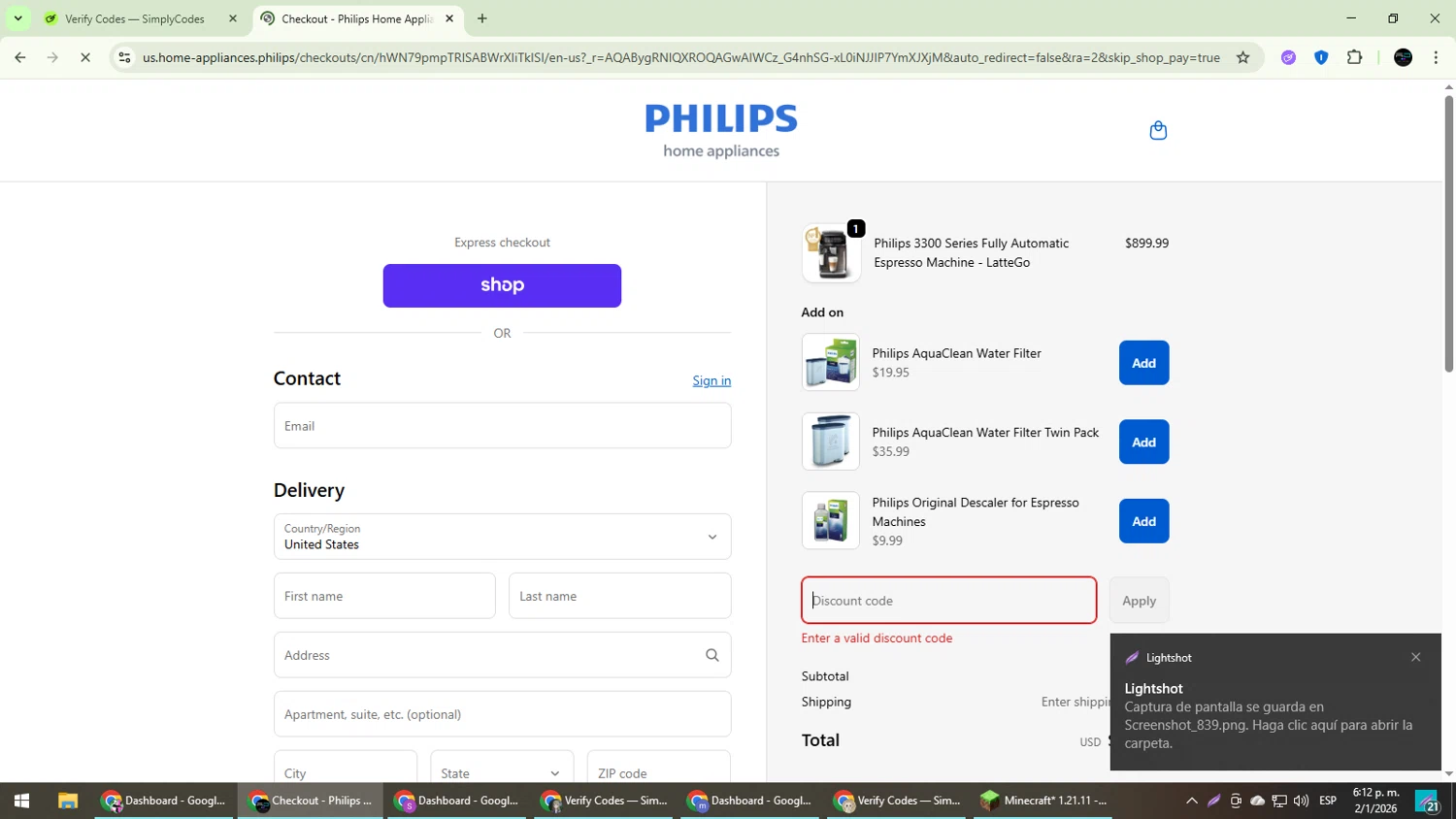Bookmark this page with the star icon
This screenshot has height=819, width=1456.
tap(1242, 57)
